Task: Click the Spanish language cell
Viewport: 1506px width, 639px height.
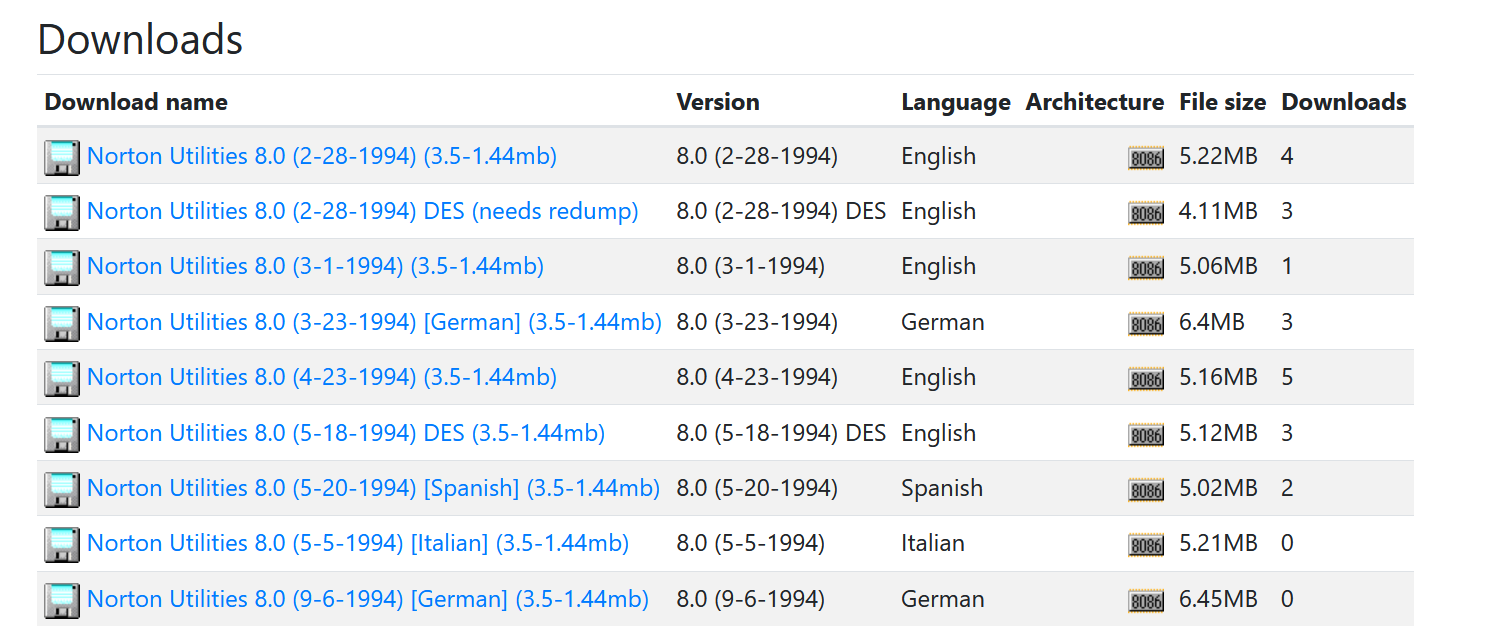Action: coord(942,488)
